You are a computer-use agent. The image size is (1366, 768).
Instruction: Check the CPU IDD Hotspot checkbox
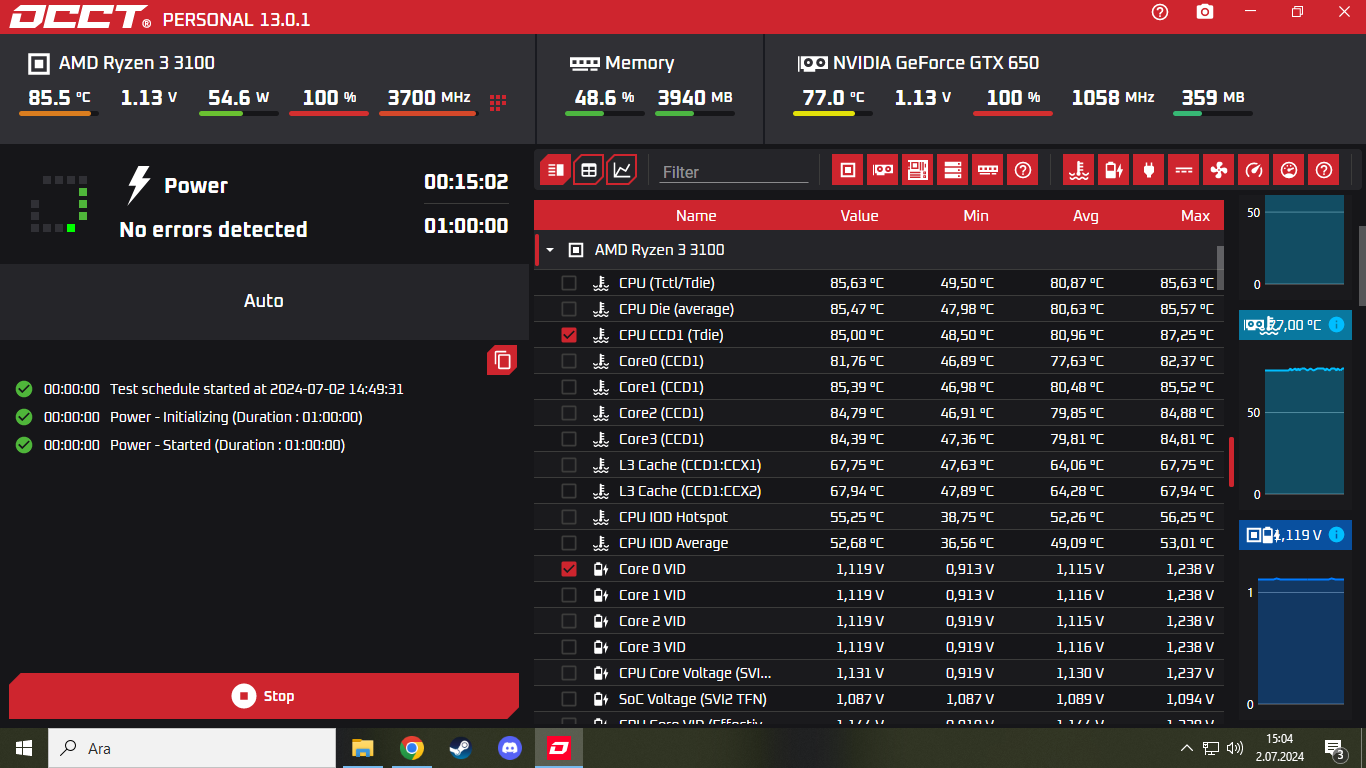pos(569,517)
